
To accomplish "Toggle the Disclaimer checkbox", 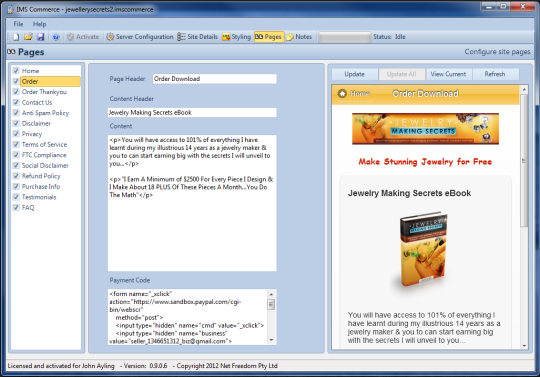I will 16,124.
